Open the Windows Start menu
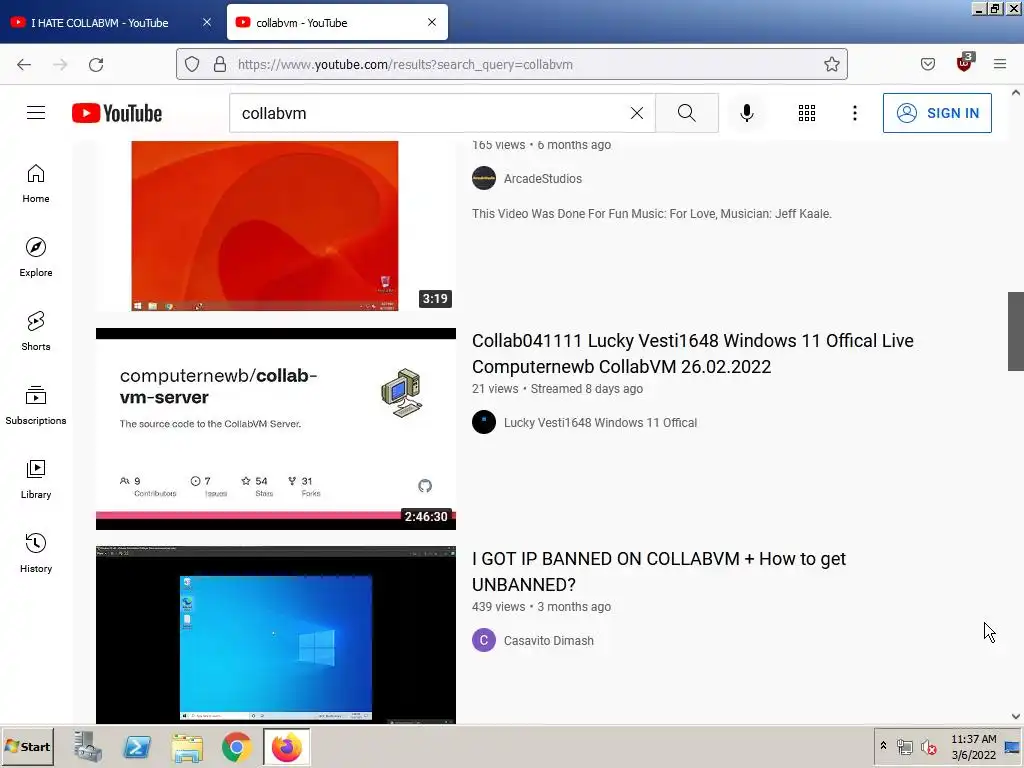Image resolution: width=1024 pixels, height=768 pixels. (27, 746)
